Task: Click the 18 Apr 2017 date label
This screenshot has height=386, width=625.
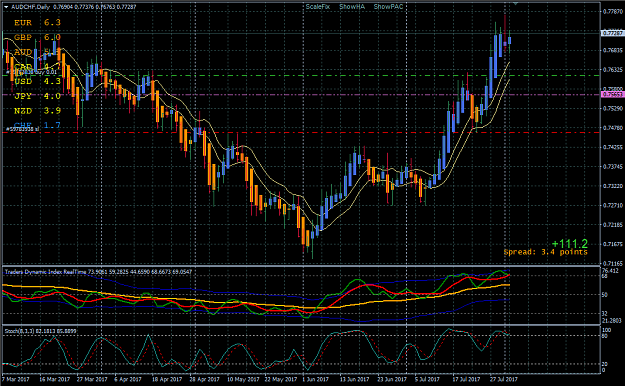Action: 167,379
